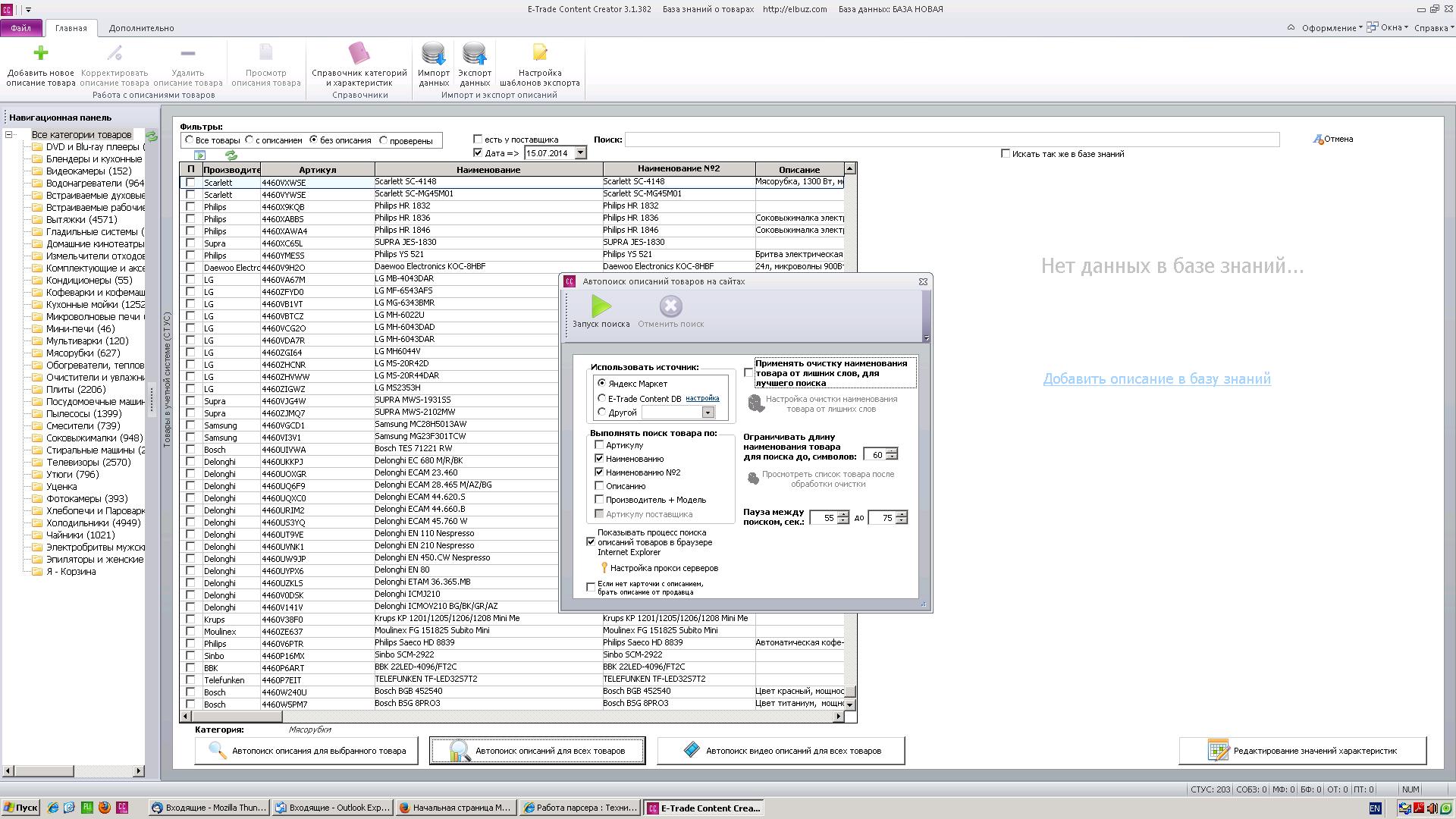Click the green refresh icon above the product table
Image resolution: width=1456 pixels, height=819 pixels.
click(x=231, y=155)
